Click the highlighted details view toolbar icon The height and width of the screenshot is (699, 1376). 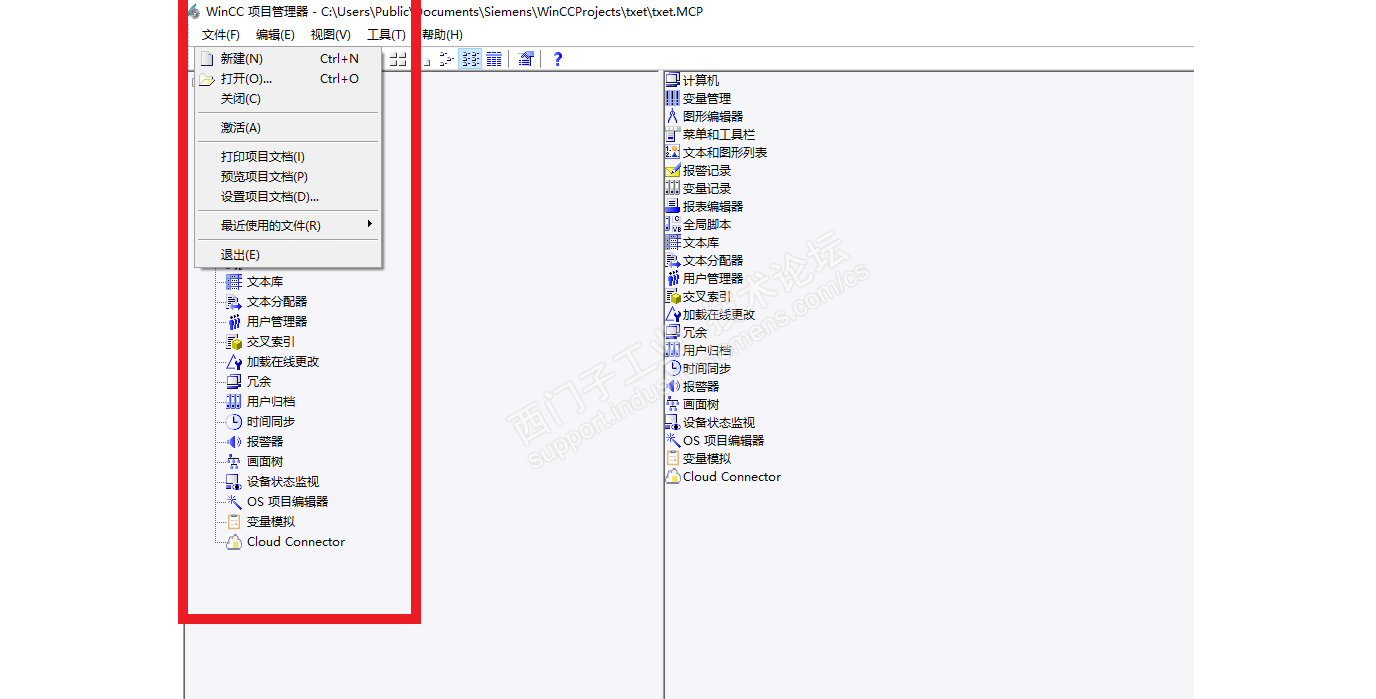(470, 59)
